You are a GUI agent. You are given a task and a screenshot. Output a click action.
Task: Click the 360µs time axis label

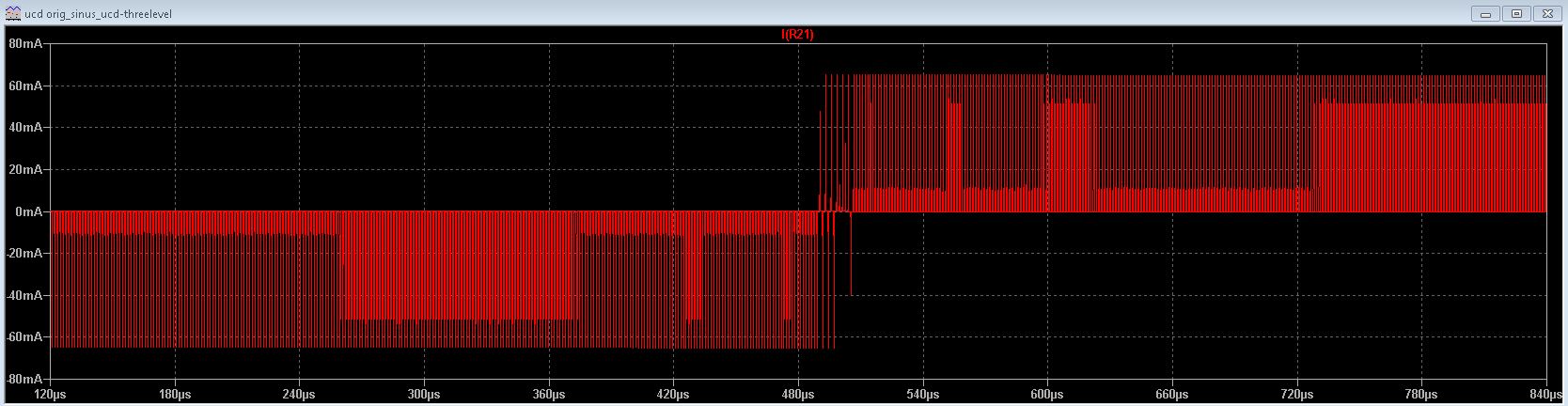point(548,394)
